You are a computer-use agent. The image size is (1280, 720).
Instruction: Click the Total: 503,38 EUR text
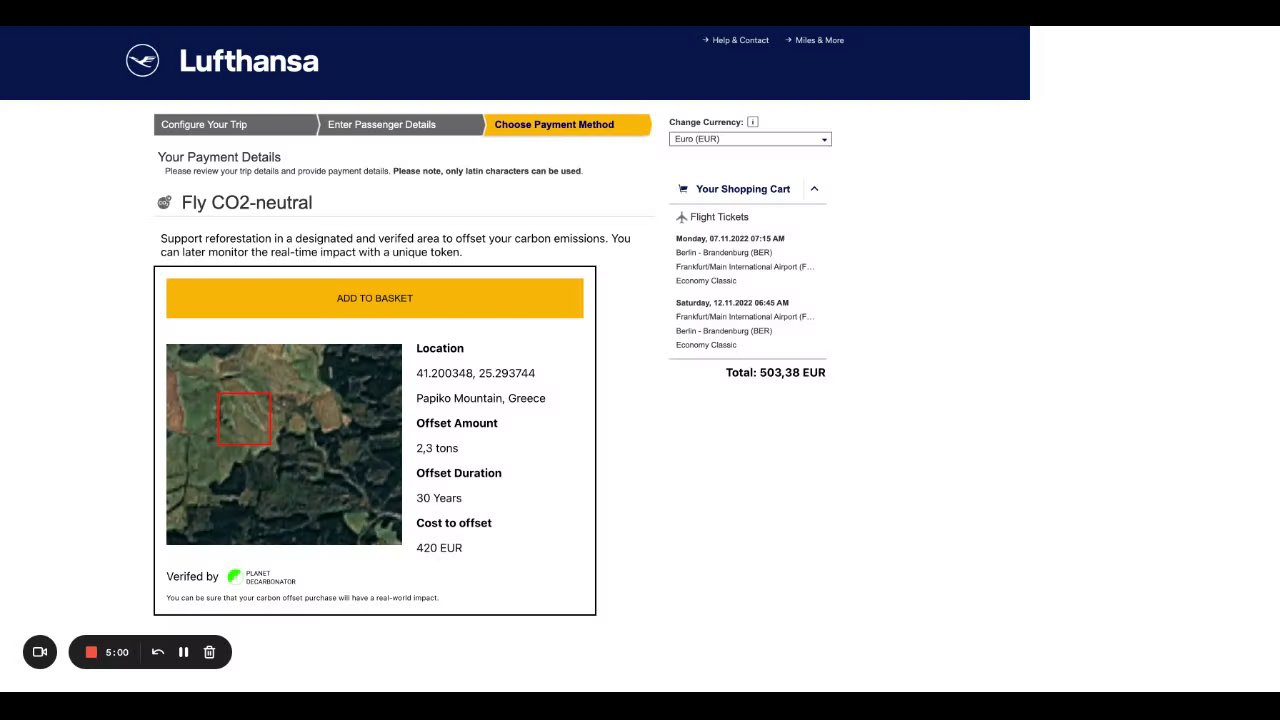click(776, 372)
